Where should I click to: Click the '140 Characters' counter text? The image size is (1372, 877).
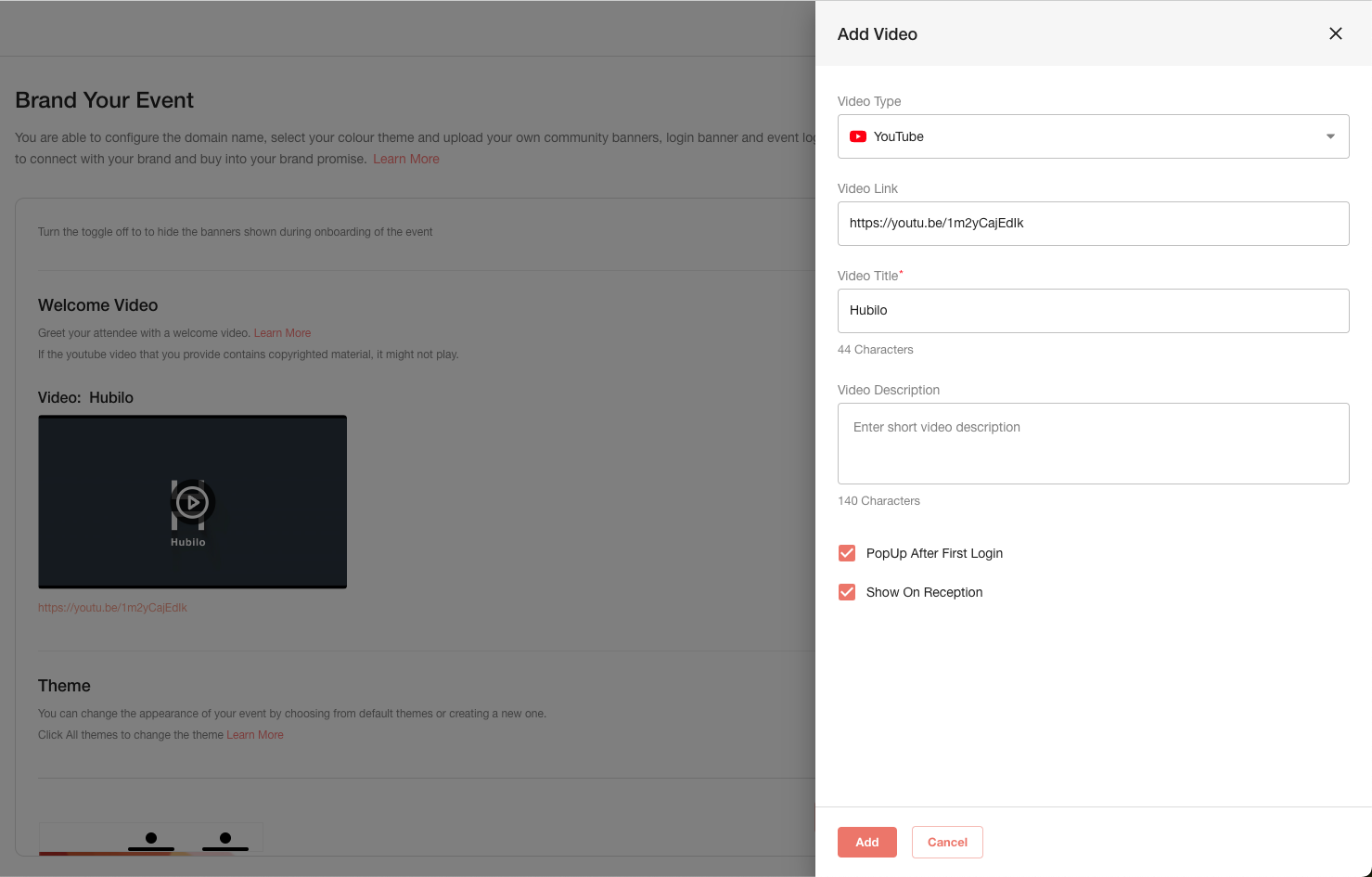click(x=878, y=501)
